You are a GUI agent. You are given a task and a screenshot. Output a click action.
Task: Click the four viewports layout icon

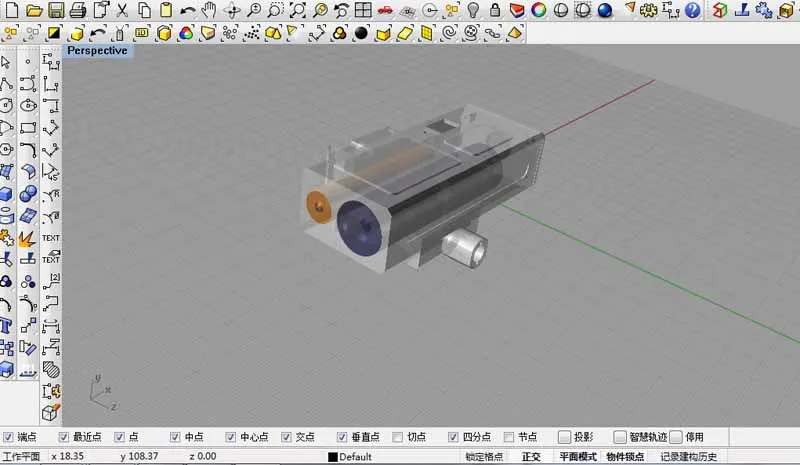[x=363, y=10]
